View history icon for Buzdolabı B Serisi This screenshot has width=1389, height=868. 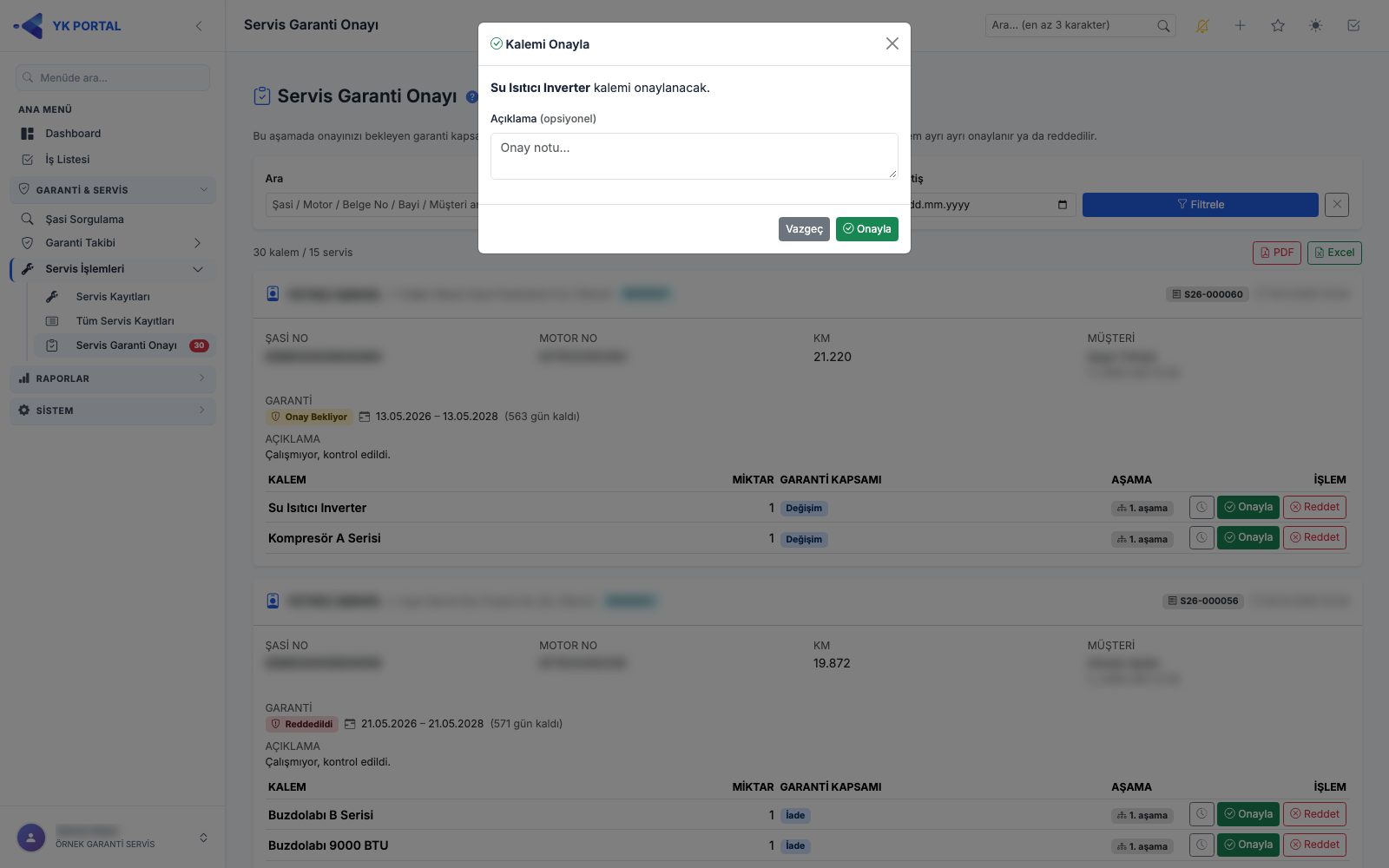1201,814
